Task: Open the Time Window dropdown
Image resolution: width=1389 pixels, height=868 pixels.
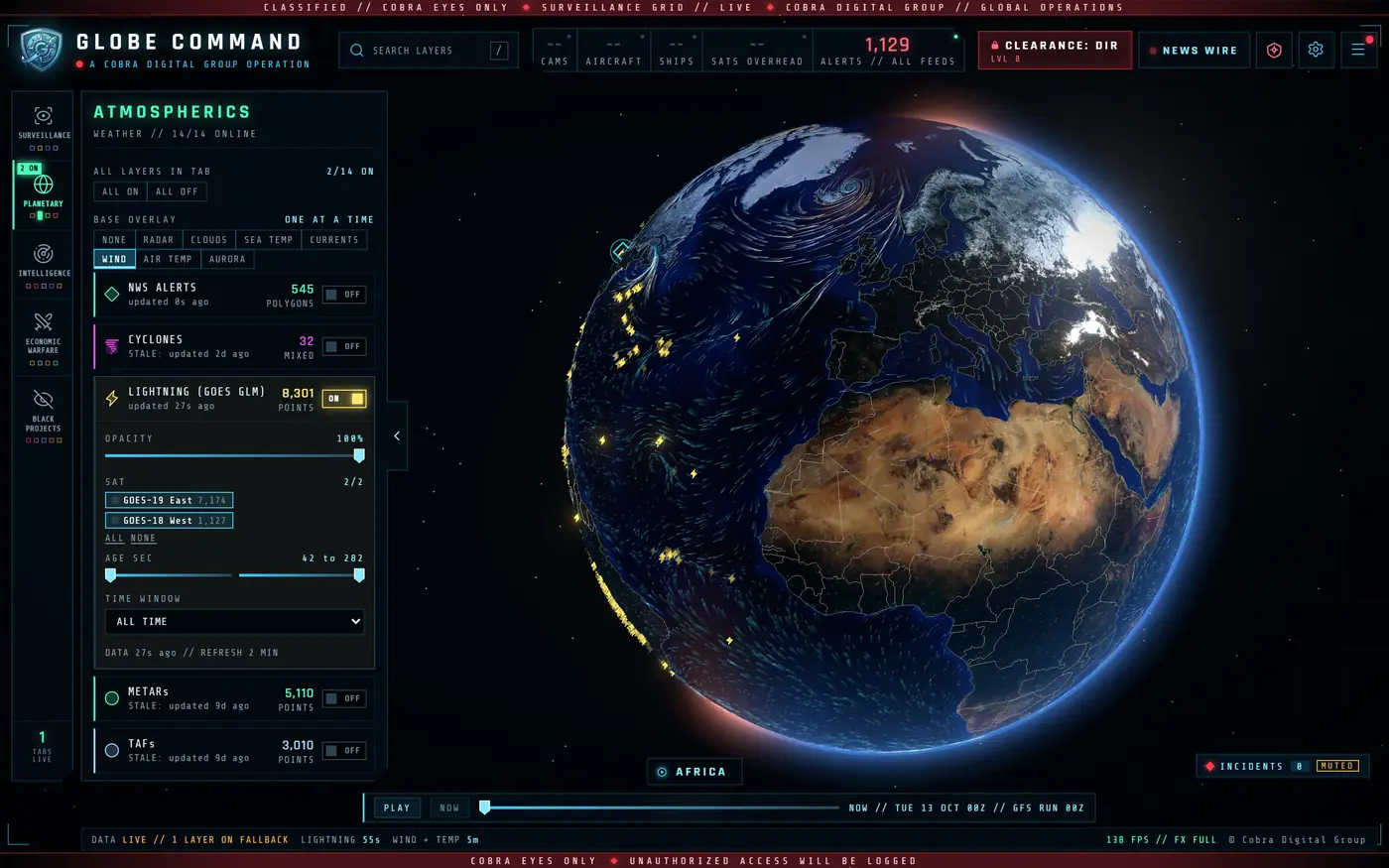Action: click(235, 621)
